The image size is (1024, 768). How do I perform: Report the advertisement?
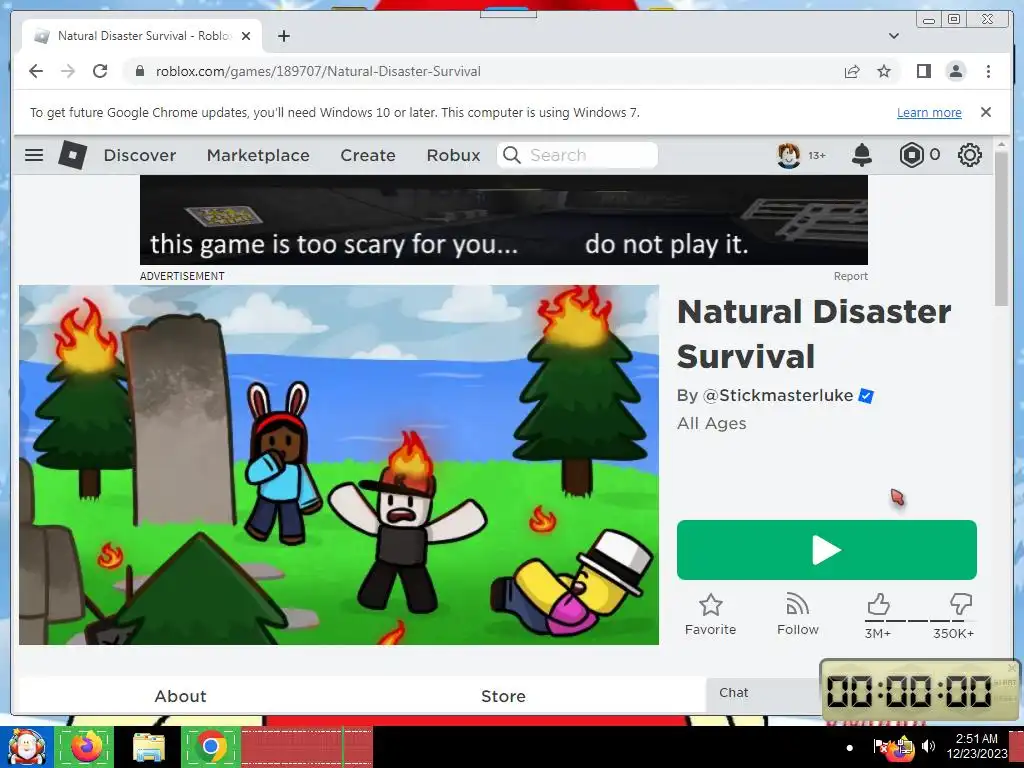850,276
